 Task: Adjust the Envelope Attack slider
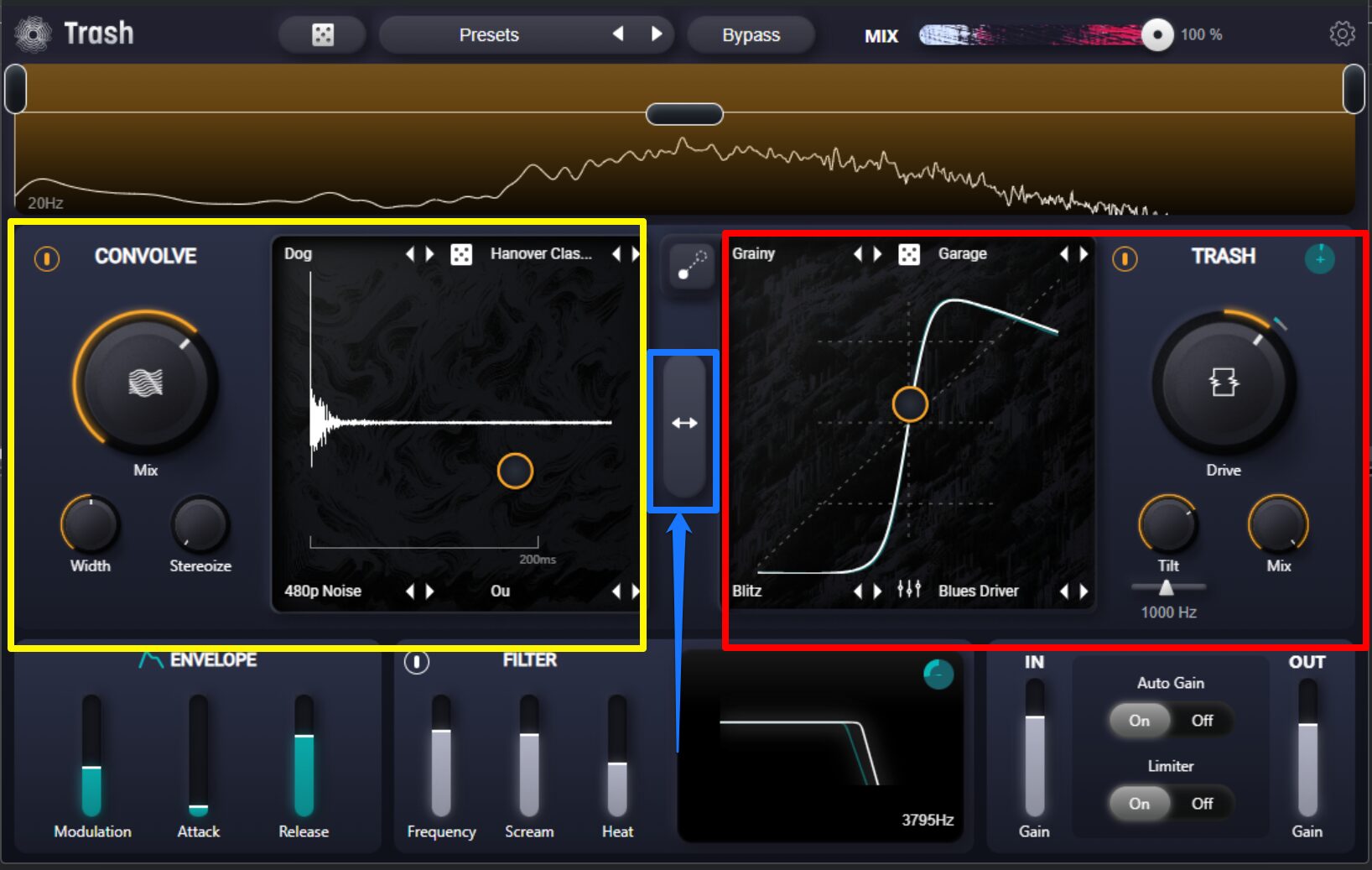tap(199, 755)
